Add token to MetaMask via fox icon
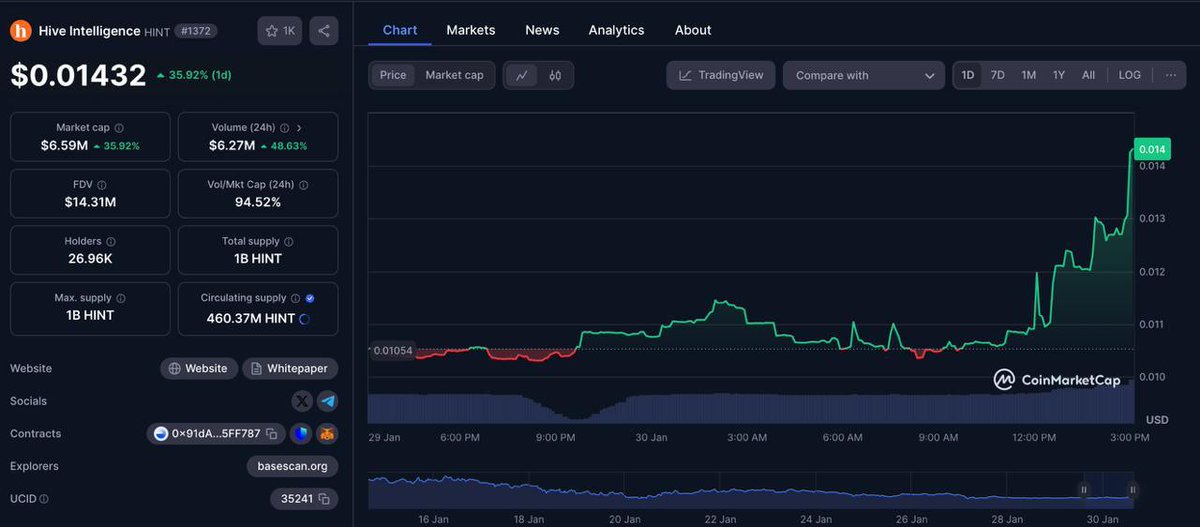 [x=327, y=434]
